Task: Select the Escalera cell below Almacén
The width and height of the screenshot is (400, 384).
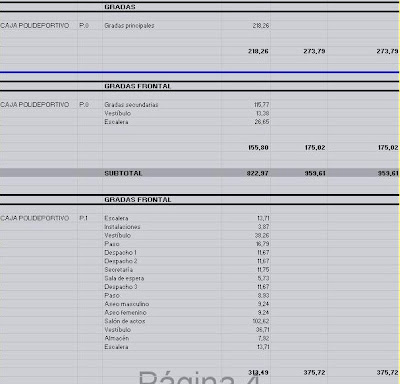Action: pos(116,347)
